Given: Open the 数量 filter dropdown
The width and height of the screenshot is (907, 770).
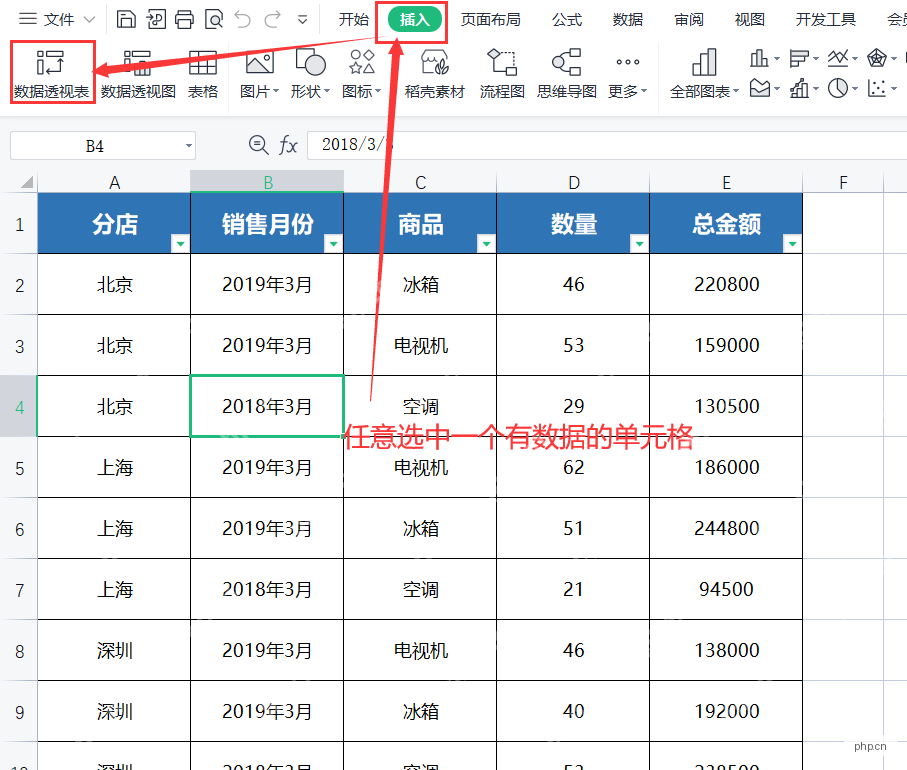Looking at the screenshot, I should pyautogui.click(x=639, y=244).
